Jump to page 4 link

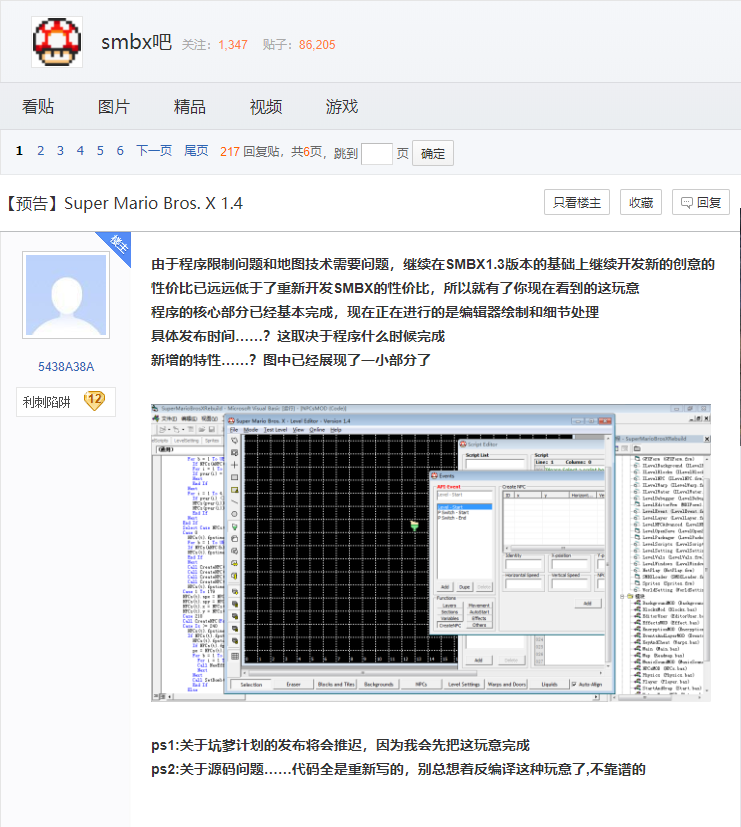(80, 151)
